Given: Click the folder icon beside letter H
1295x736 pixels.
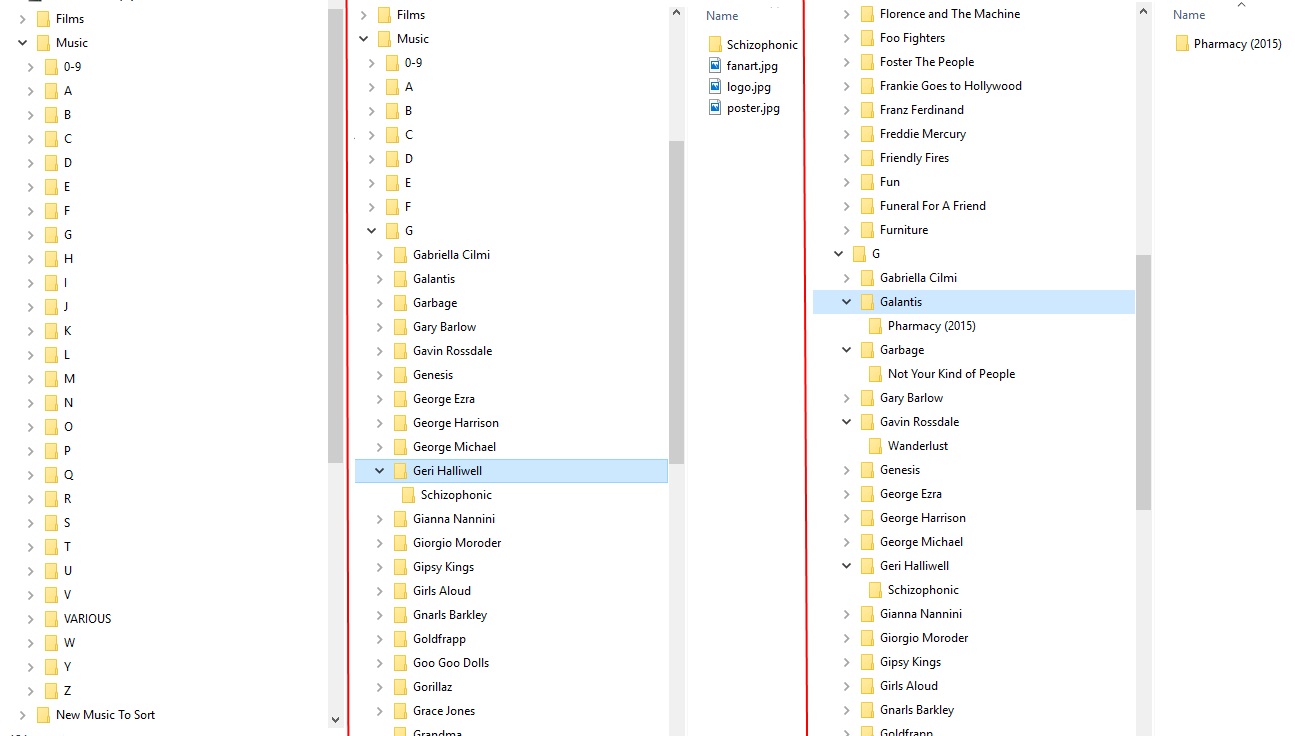Looking at the screenshot, I should (x=51, y=259).
